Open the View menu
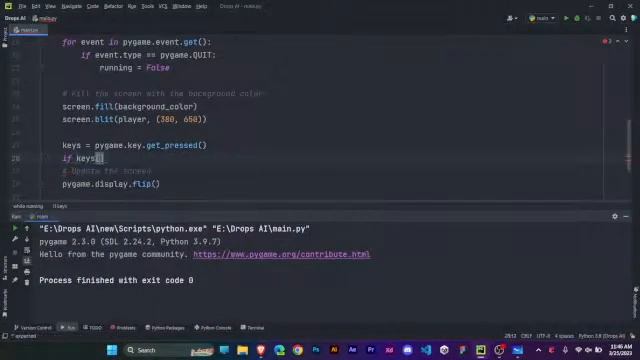This screenshot has width=640, height=360. pyautogui.click(x=50, y=7)
